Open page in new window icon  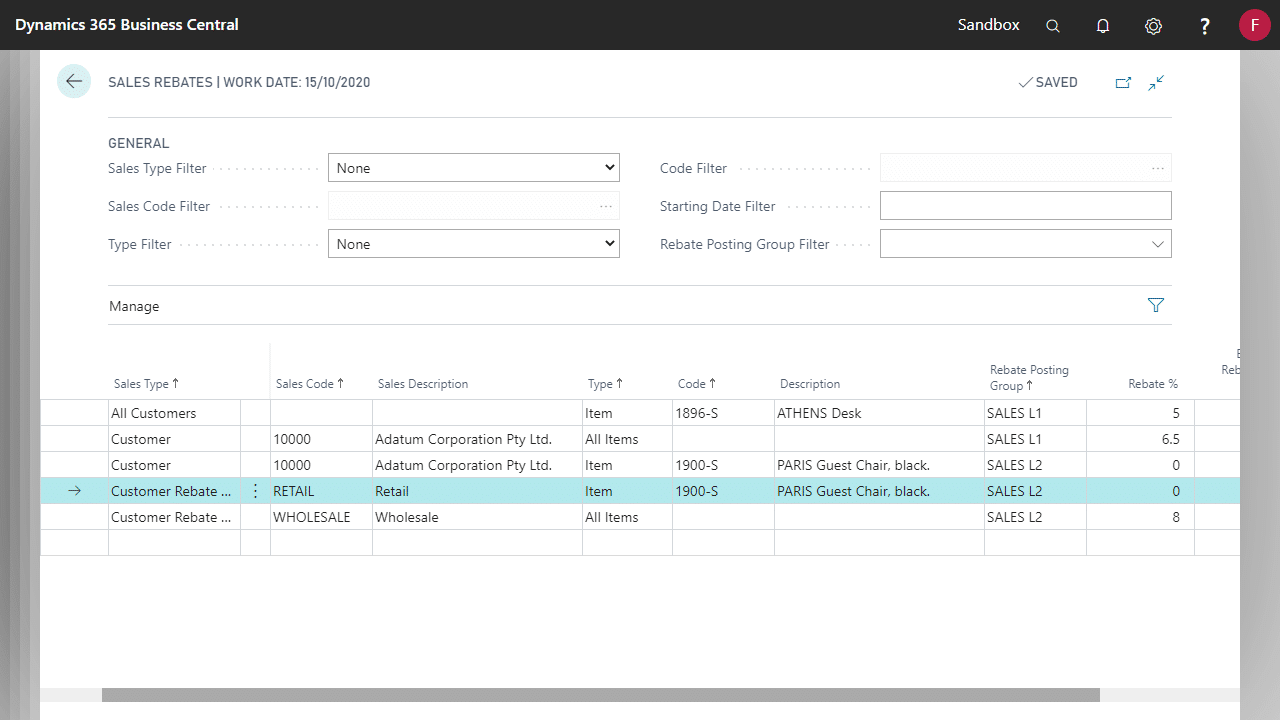[1123, 83]
